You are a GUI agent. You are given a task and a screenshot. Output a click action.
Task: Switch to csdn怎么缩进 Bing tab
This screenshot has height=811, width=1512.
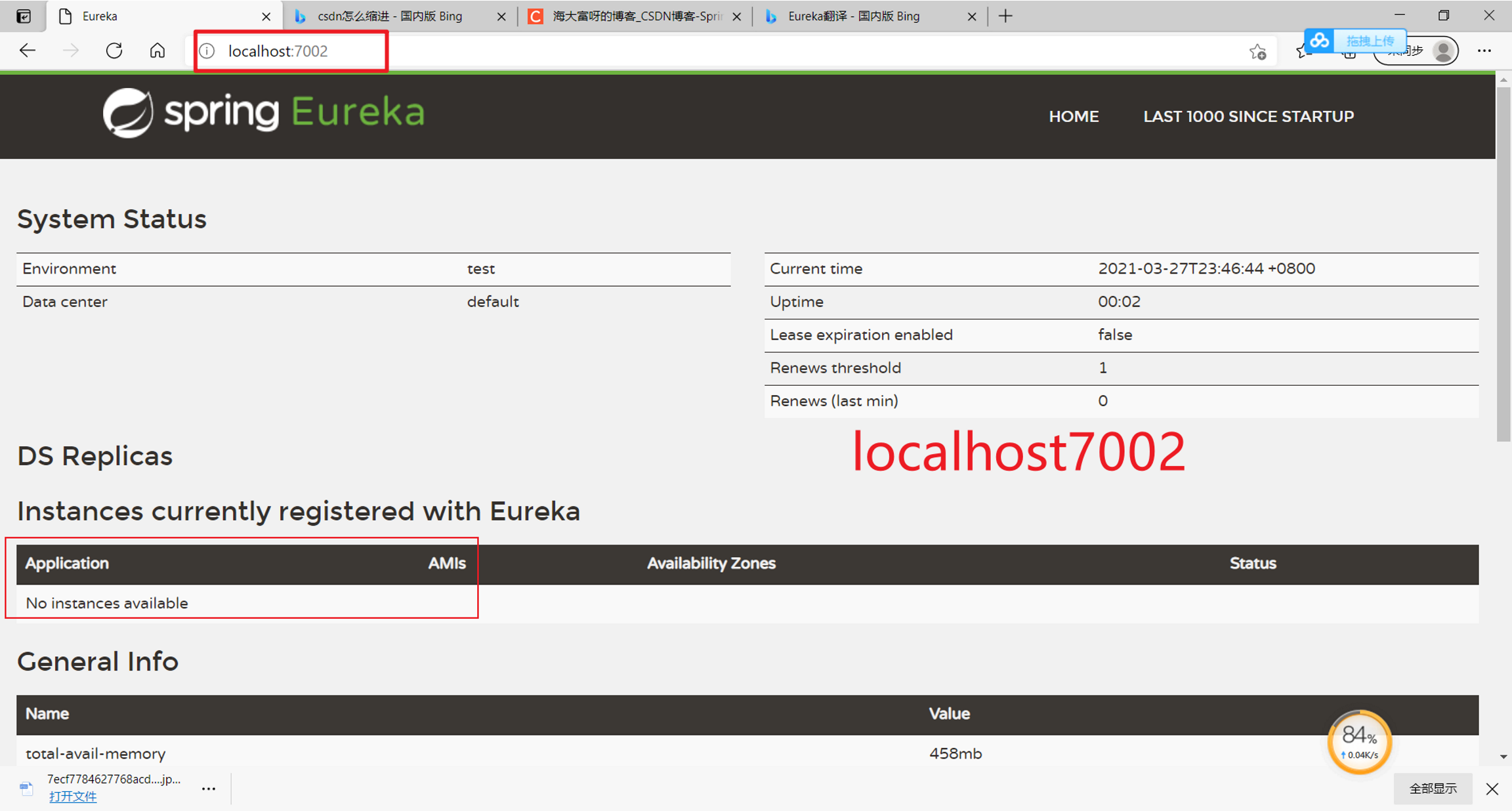coord(390,16)
